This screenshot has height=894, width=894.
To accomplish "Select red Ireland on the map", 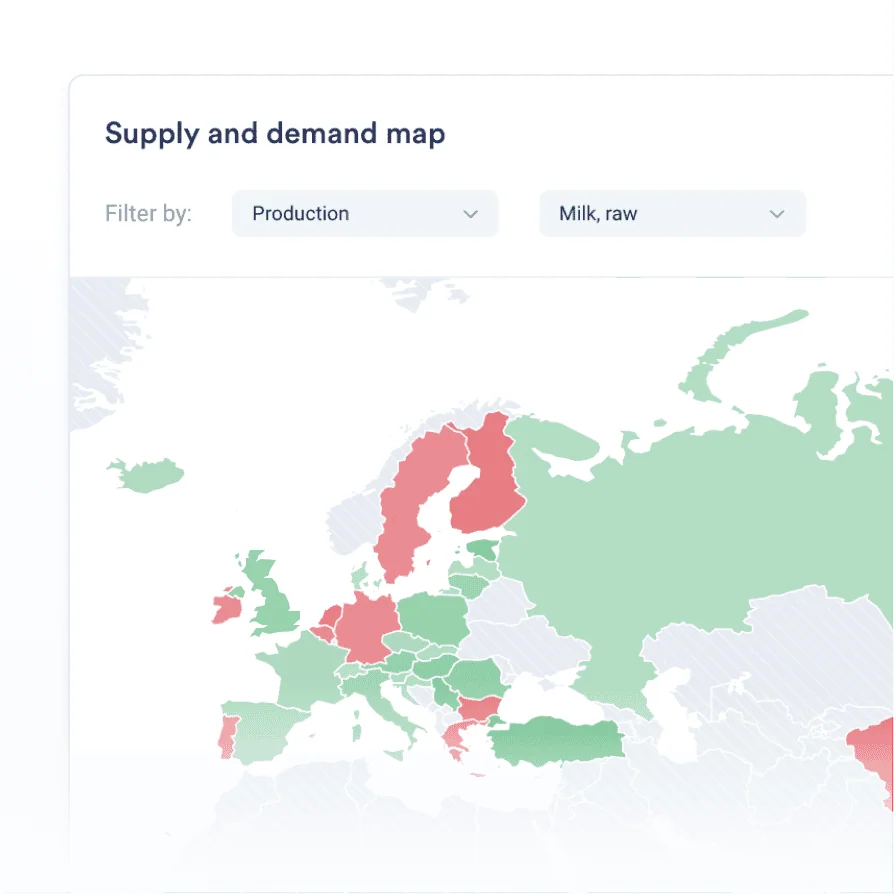I will 226,607.
